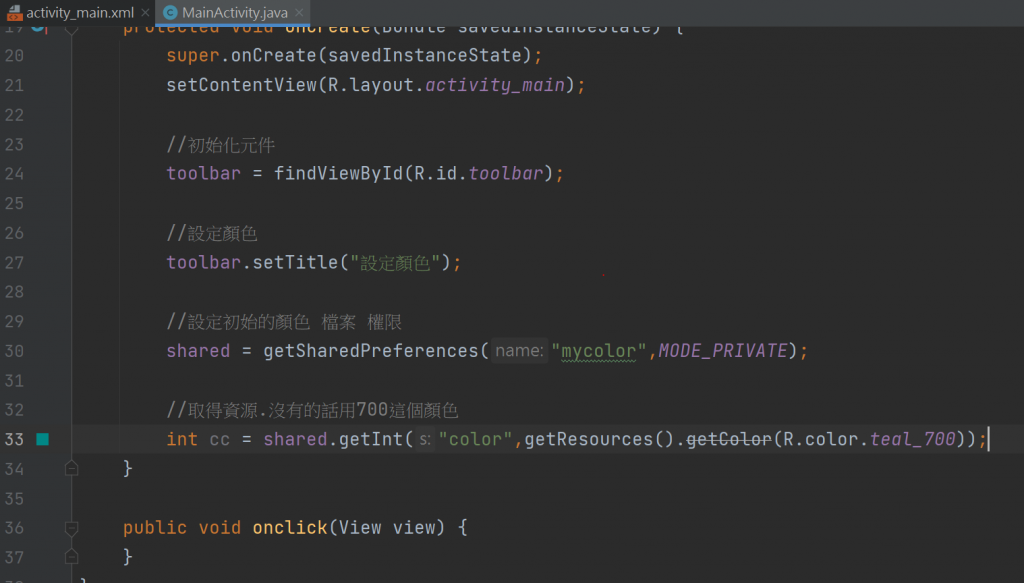The width and height of the screenshot is (1024, 583).
Task: Click the "//設定初始的顏色 檔案 權限" comment
Action: [284, 322]
